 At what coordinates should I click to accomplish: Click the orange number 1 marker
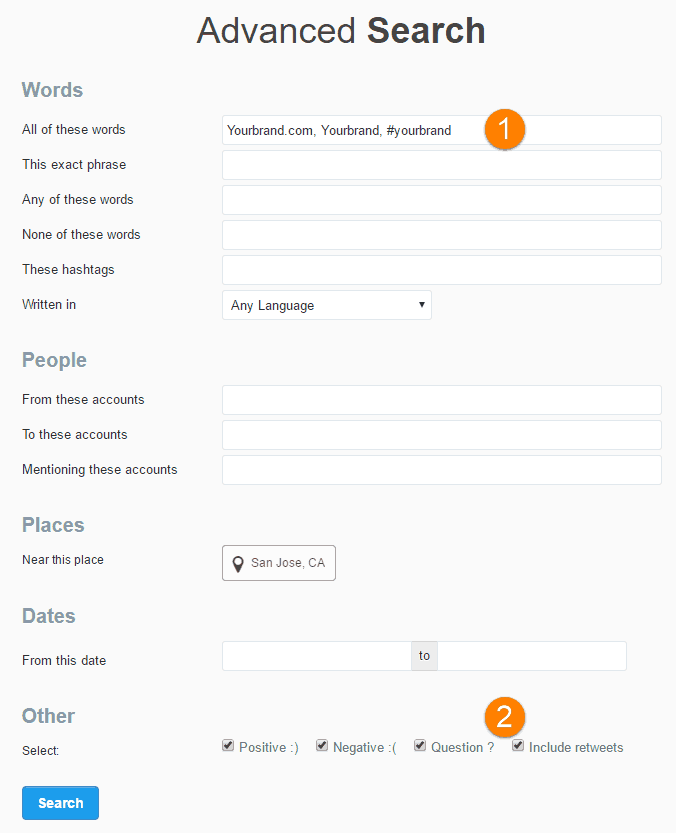505,130
